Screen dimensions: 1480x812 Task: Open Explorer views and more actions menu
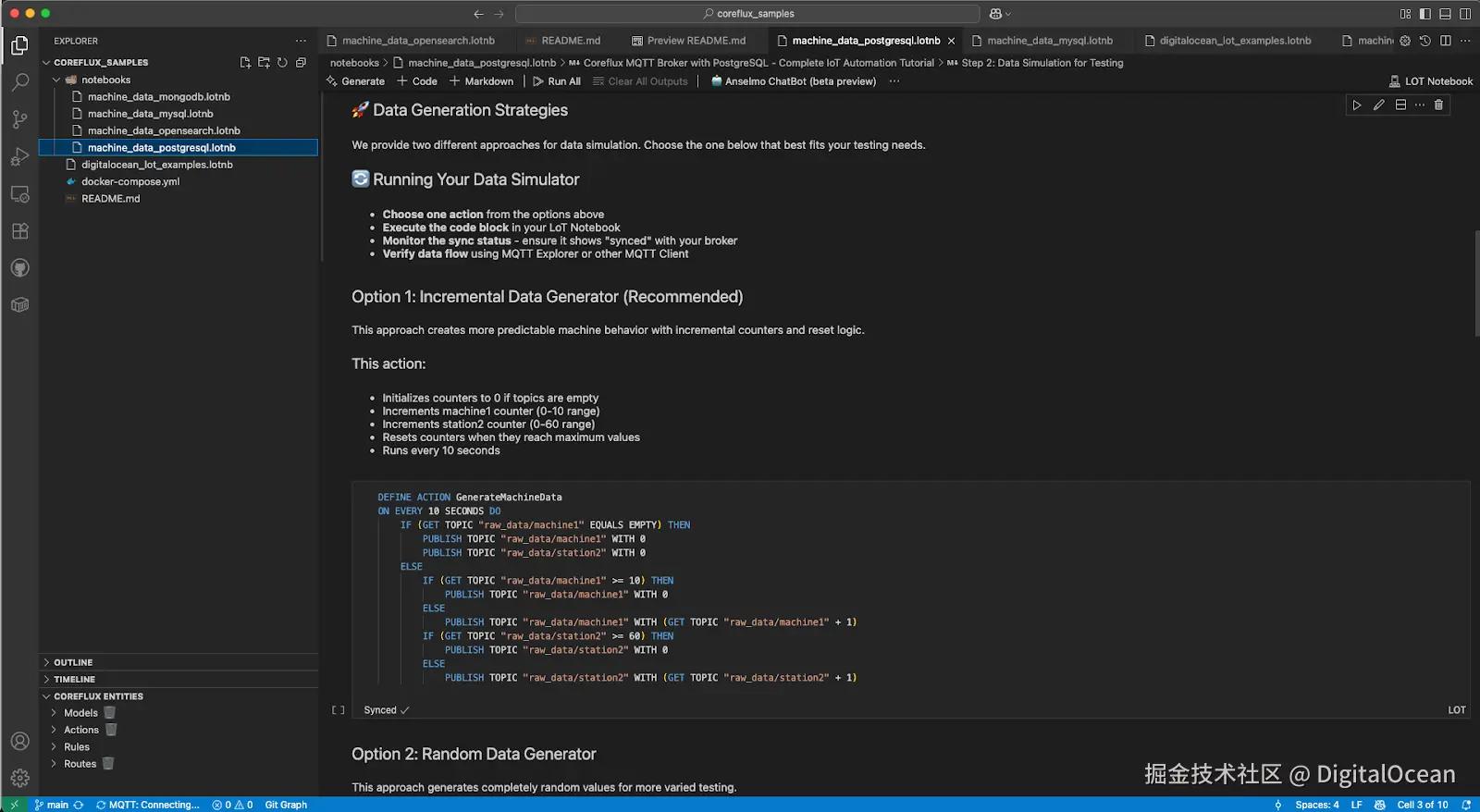(x=301, y=41)
